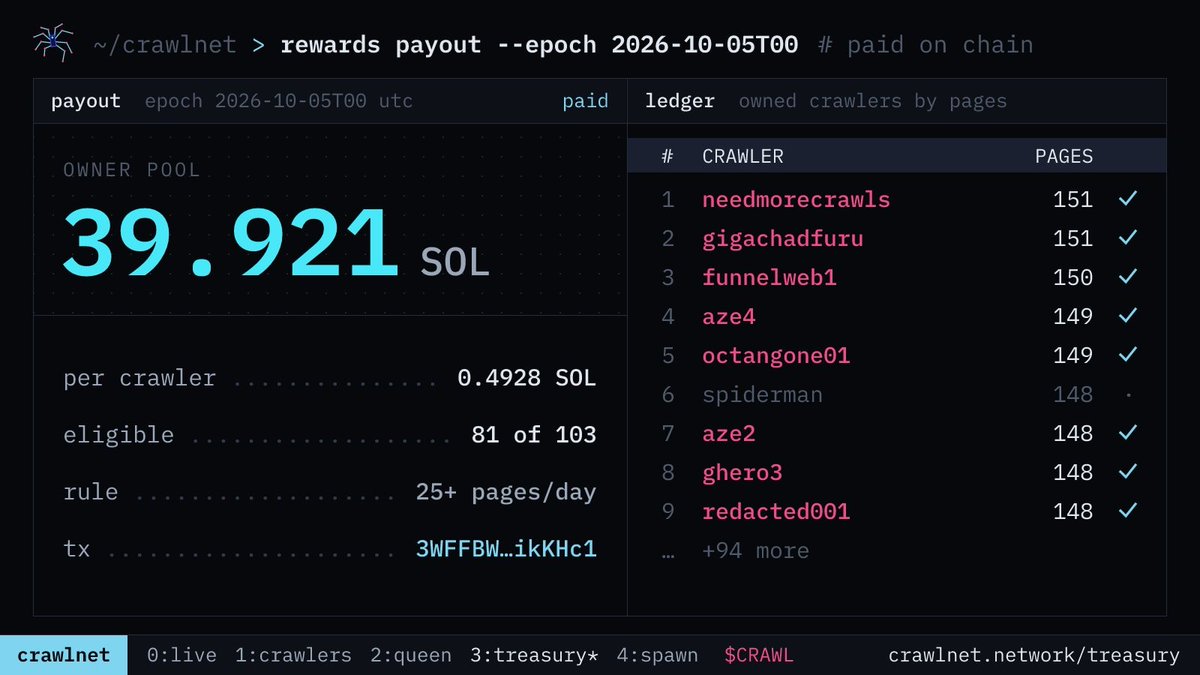Click the checkmark beside redacted001
The height and width of the screenshot is (675, 1200).
(1128, 511)
